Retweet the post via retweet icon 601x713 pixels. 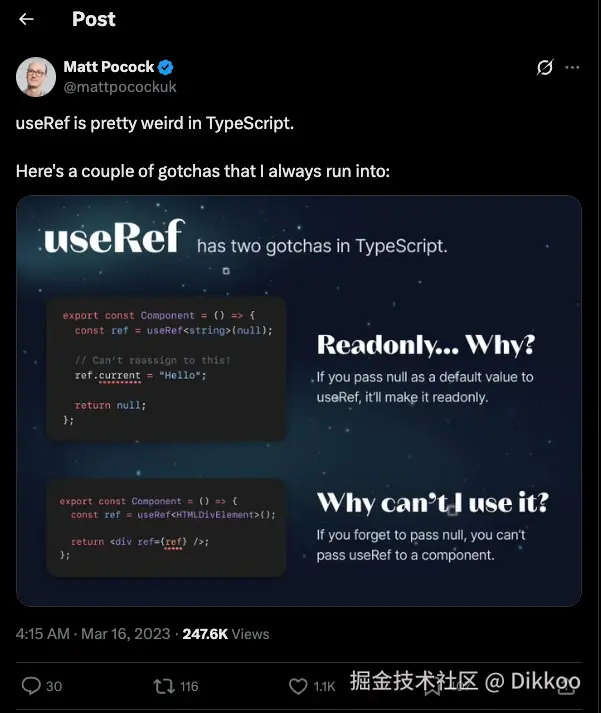pyautogui.click(x=161, y=686)
